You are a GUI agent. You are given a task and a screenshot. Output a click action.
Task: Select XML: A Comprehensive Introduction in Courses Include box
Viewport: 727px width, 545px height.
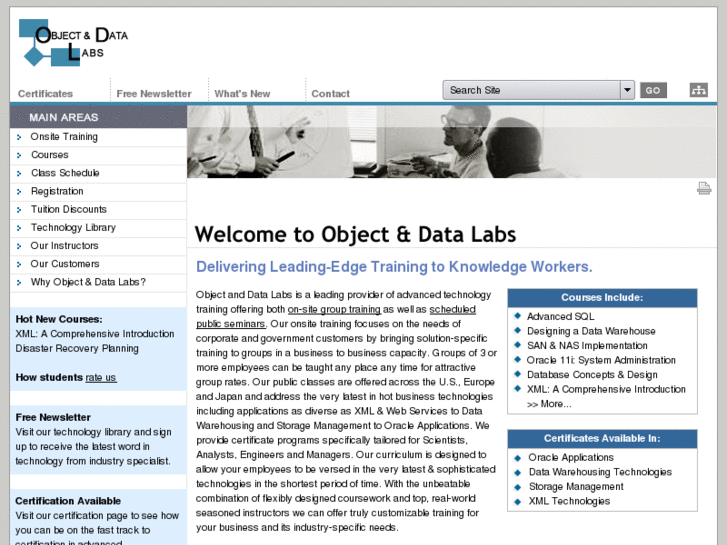[606, 389]
